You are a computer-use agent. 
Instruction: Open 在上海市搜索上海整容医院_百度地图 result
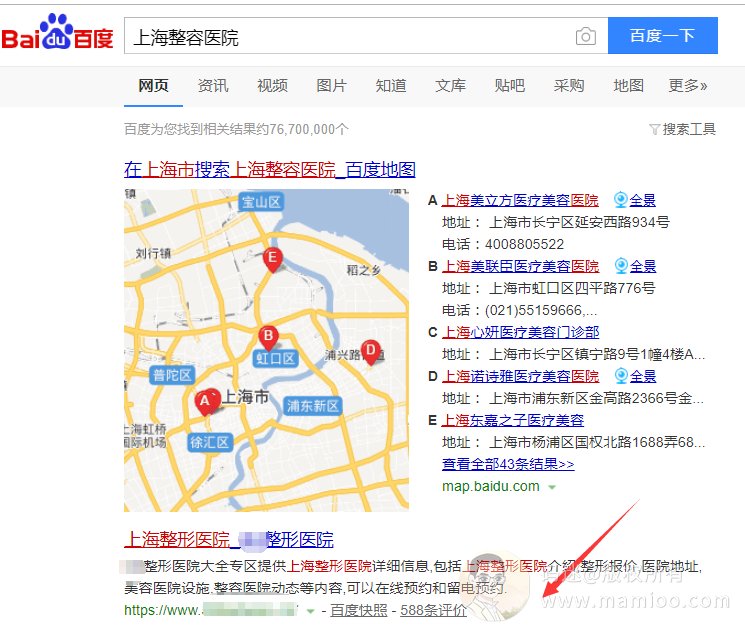coord(270,169)
